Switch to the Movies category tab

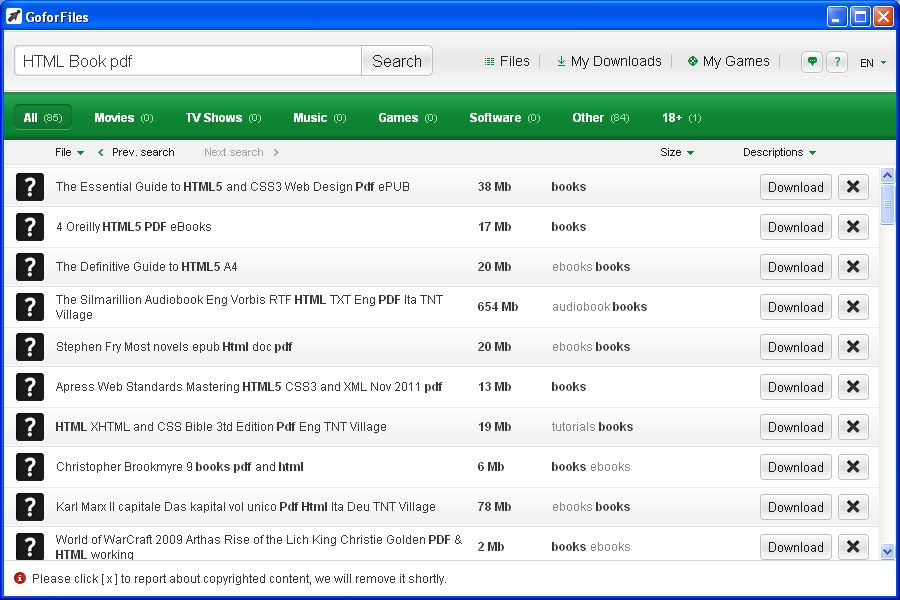[123, 118]
